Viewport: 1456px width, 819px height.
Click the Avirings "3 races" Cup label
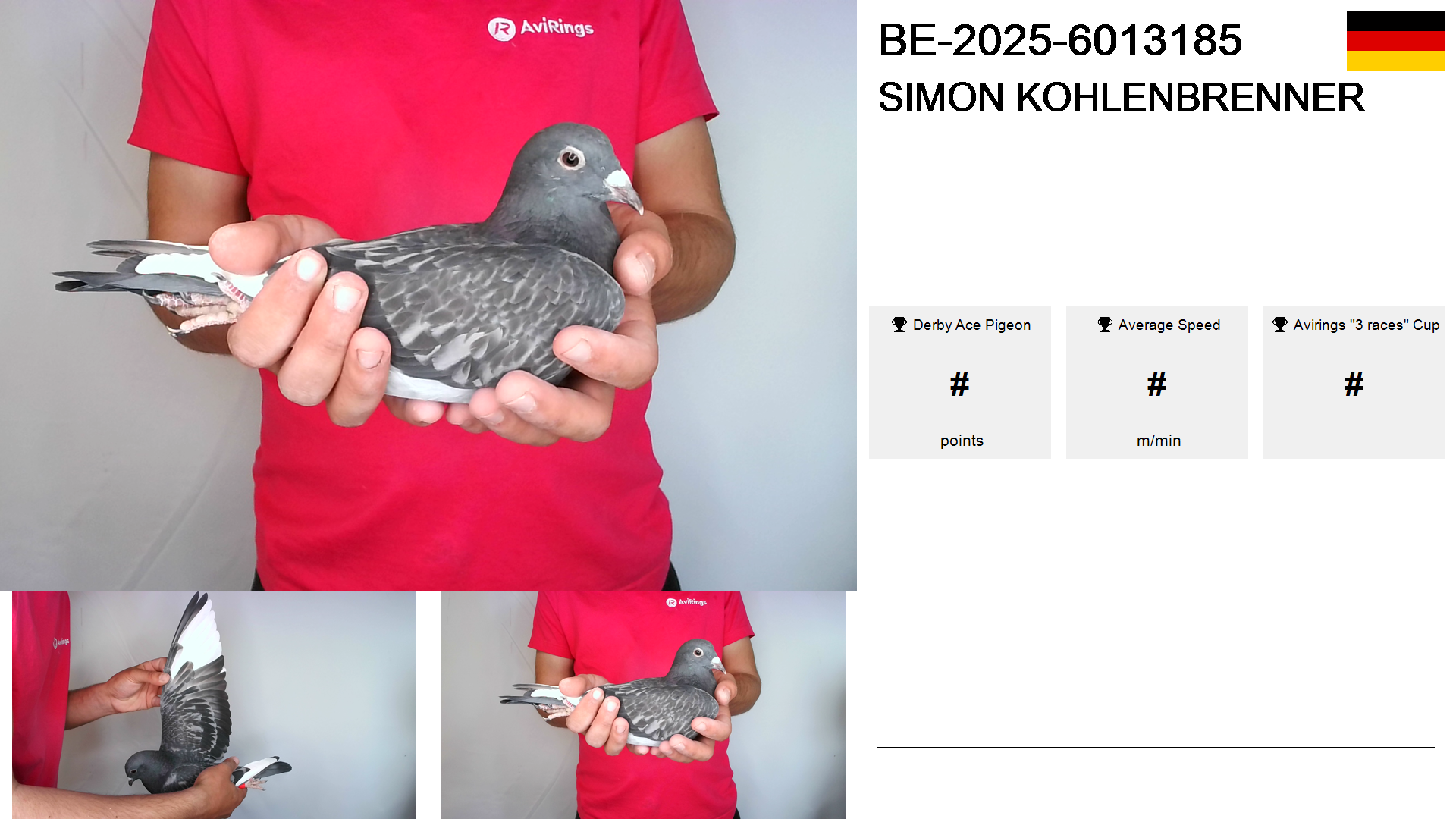point(1366,325)
